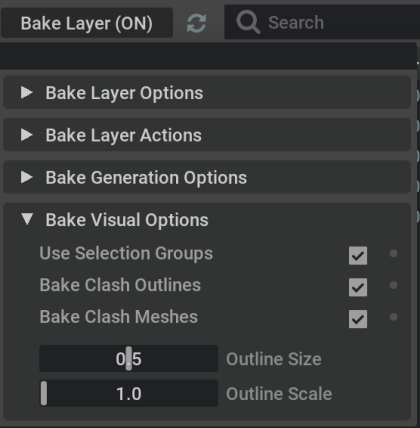The width and height of the screenshot is (420, 428).
Task: Toggle the Bake Clash Meshes checkbox
Action: (x=358, y=319)
